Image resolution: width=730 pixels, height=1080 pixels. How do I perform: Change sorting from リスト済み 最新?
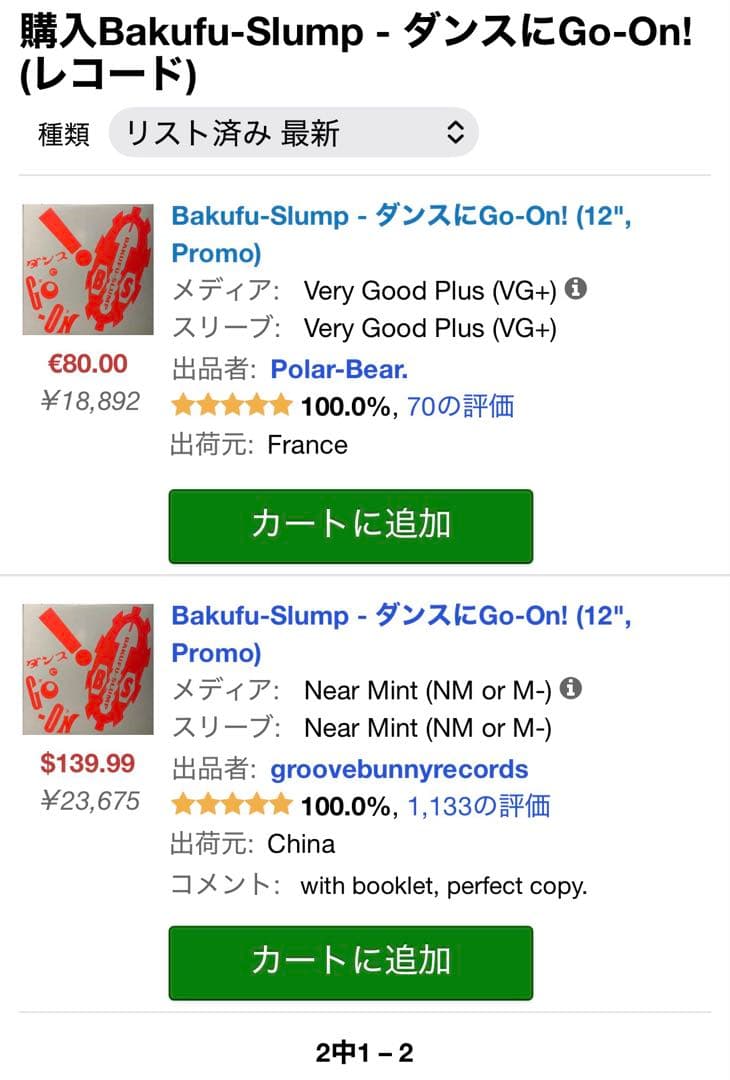293,131
